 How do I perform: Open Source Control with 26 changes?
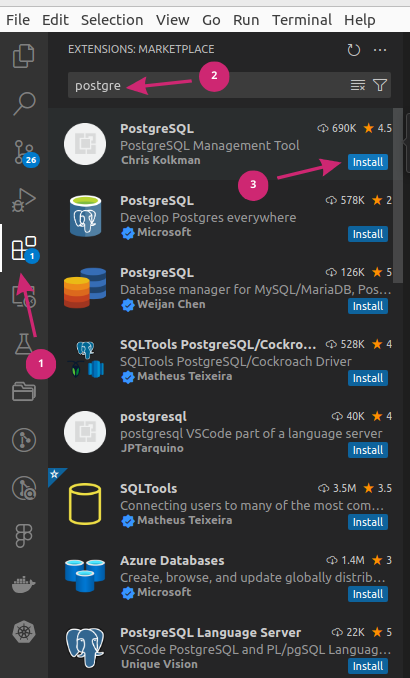tap(25, 152)
